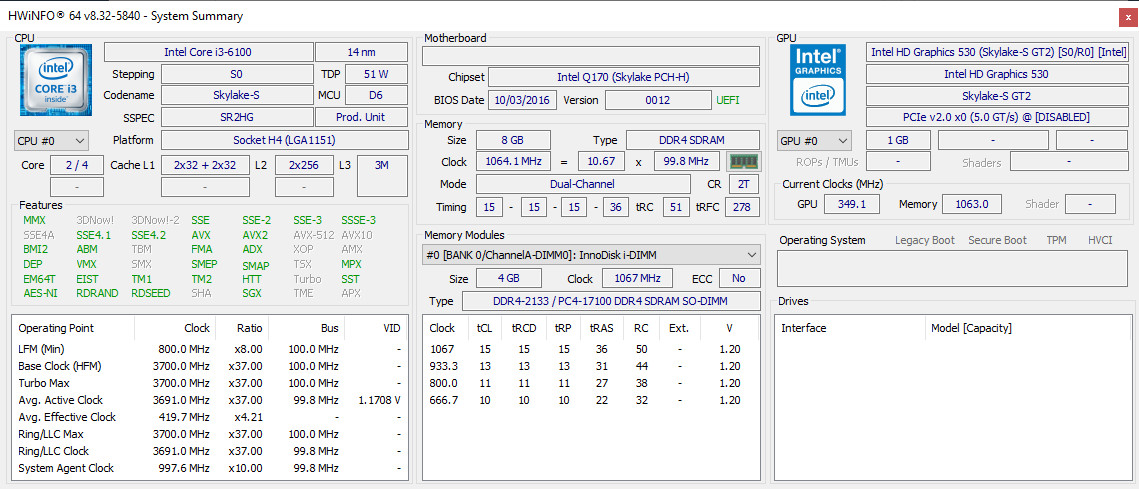
Task: Open the CPU #0 selector dropdown
Action: 52,141
